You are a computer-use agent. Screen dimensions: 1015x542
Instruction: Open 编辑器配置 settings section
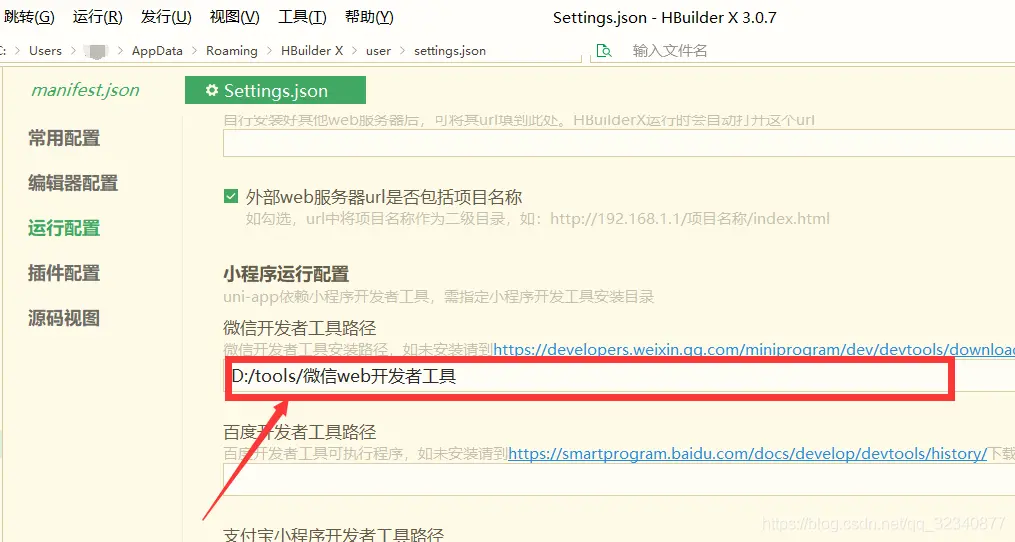[x=73, y=183]
